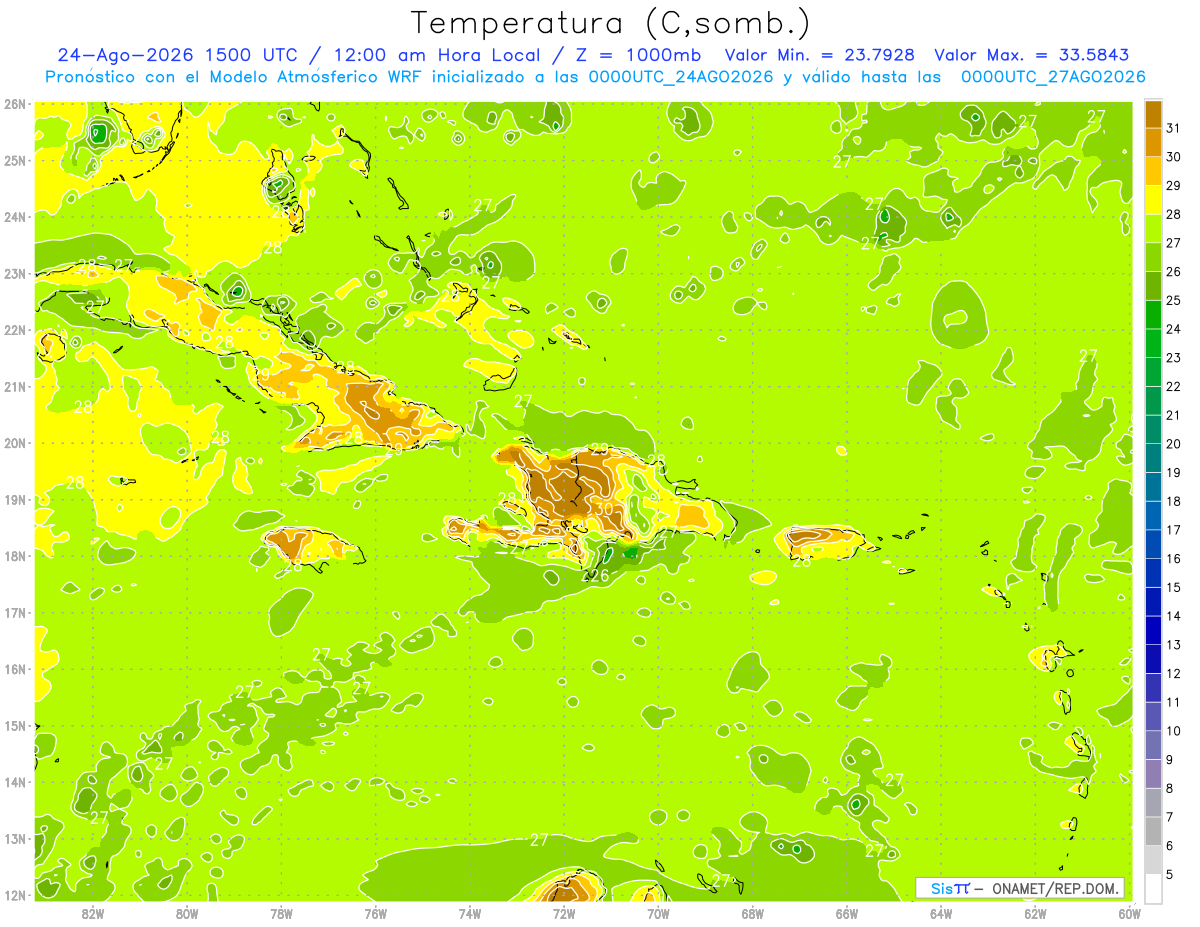1200x927 pixels.
Task: Click the 12N latitude label
Action: (14, 895)
